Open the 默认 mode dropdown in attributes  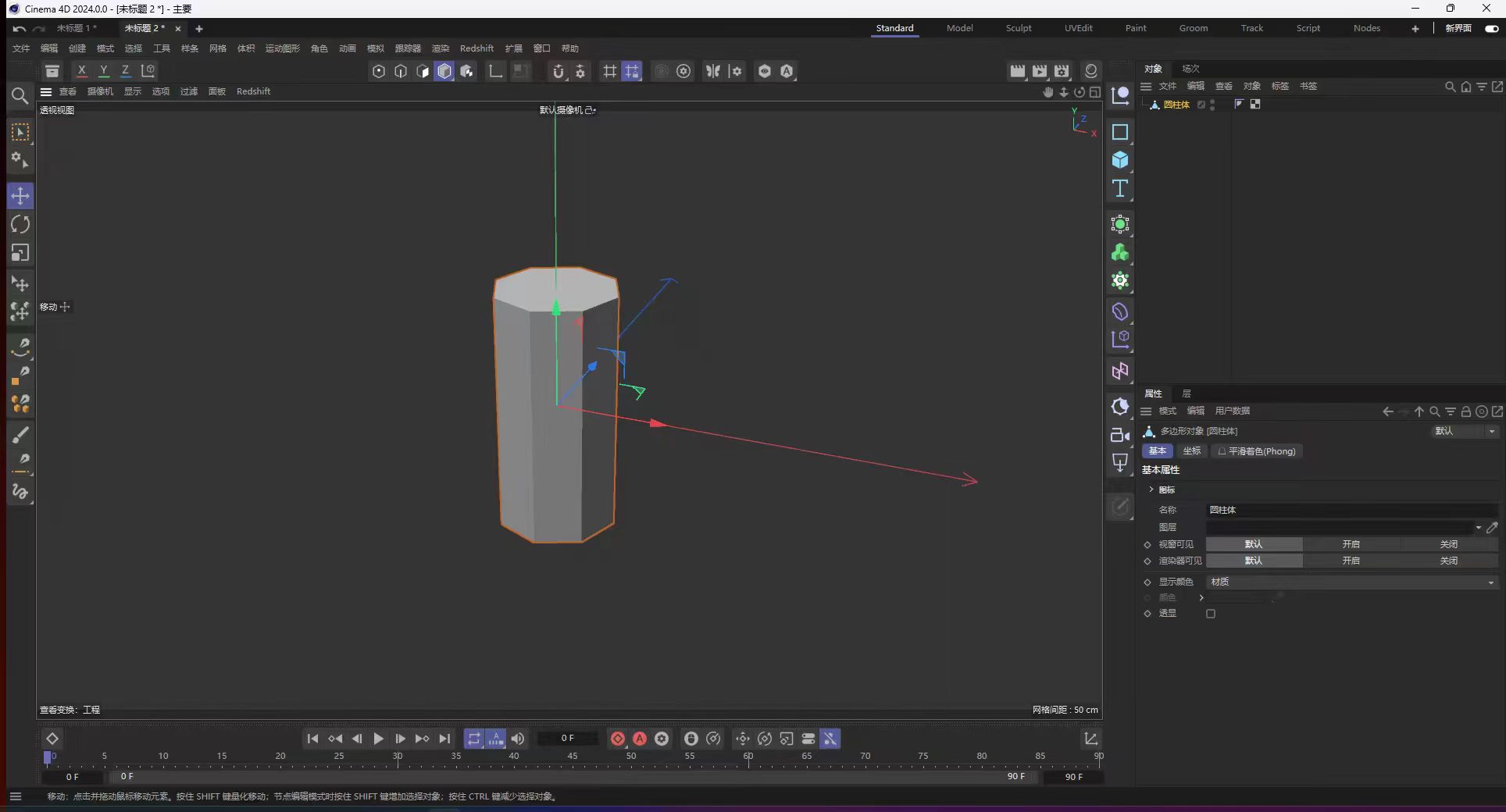click(1465, 431)
